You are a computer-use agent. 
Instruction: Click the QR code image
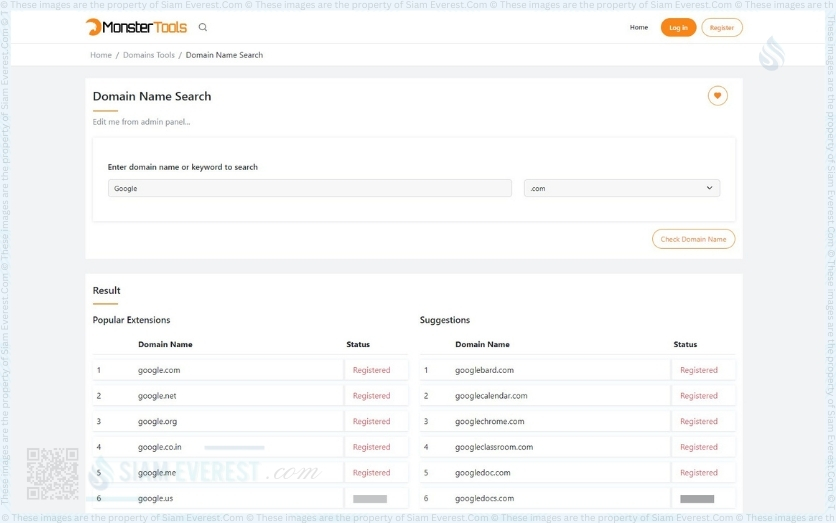coord(52,473)
